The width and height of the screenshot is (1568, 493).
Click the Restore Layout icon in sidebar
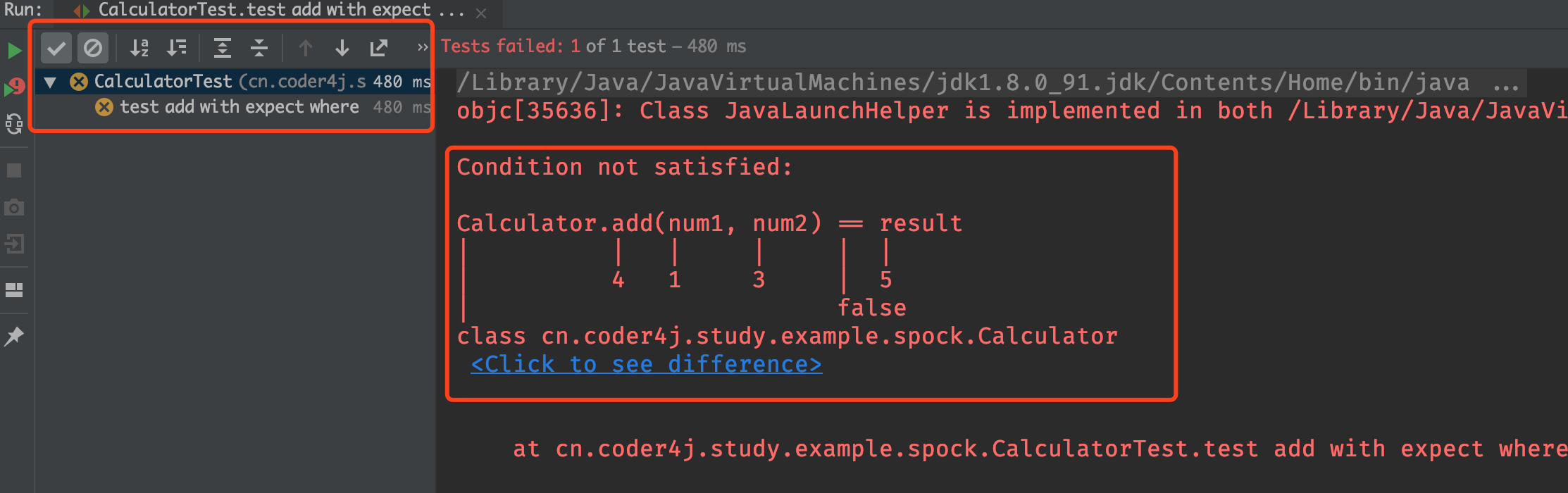click(x=14, y=290)
